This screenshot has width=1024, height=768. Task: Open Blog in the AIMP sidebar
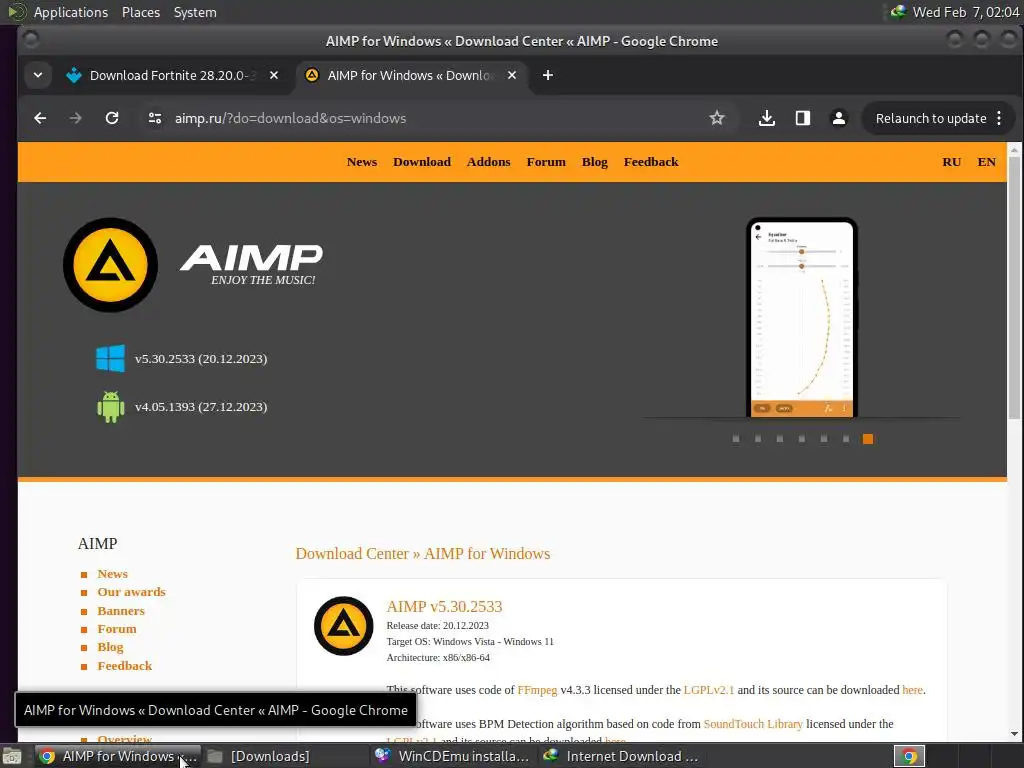point(110,647)
